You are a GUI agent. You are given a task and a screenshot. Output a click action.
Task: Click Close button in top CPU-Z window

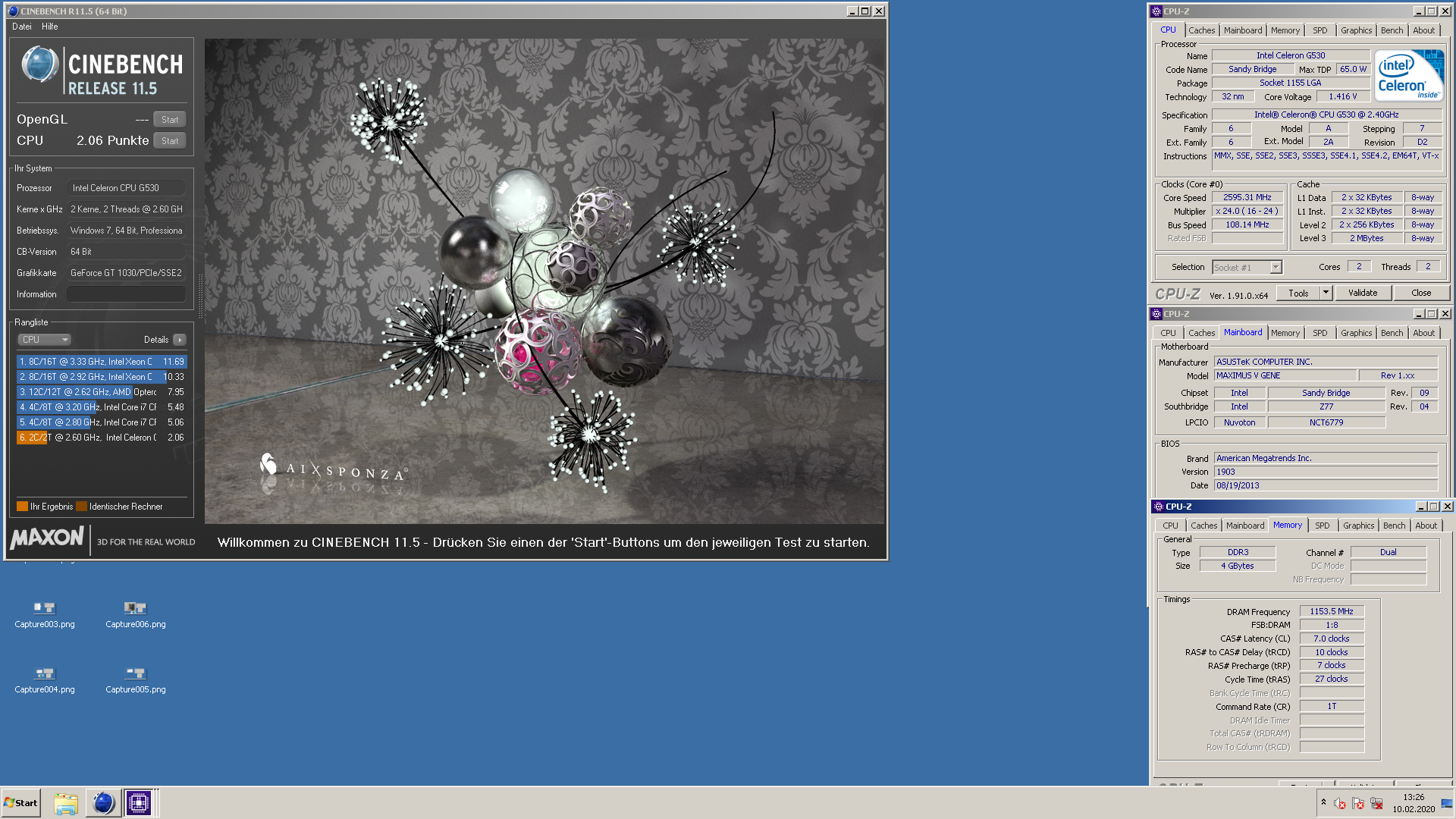1421,293
